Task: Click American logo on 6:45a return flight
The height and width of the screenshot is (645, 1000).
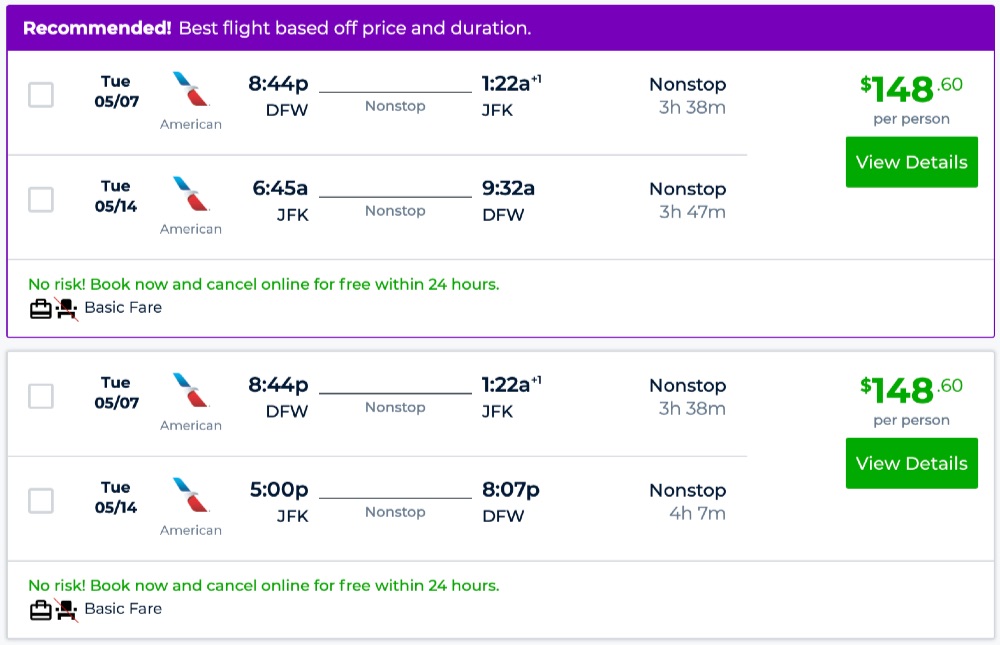Action: [190, 194]
